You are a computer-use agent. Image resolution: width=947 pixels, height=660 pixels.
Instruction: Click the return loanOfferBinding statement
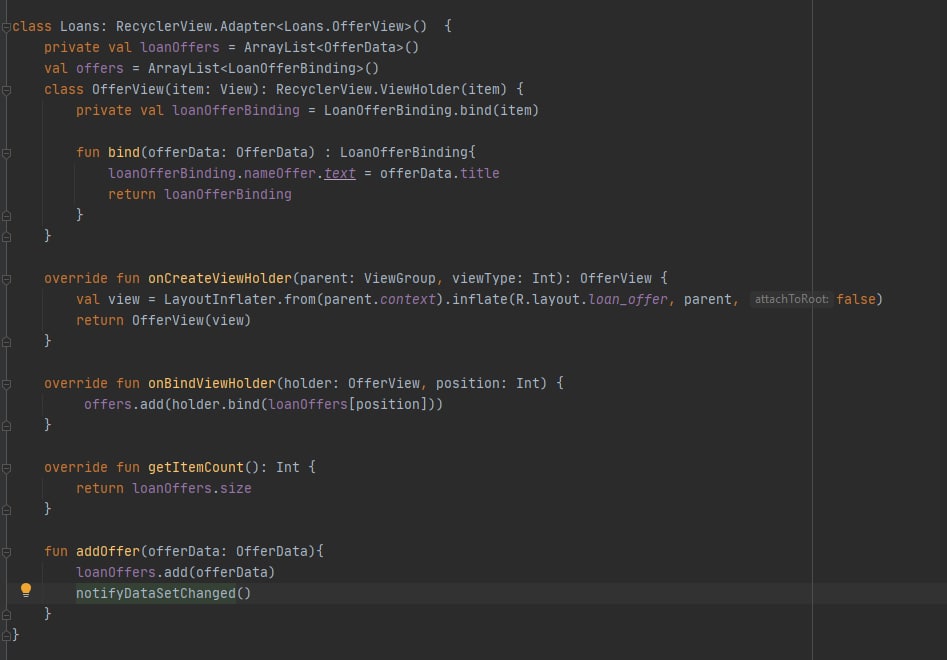(200, 194)
